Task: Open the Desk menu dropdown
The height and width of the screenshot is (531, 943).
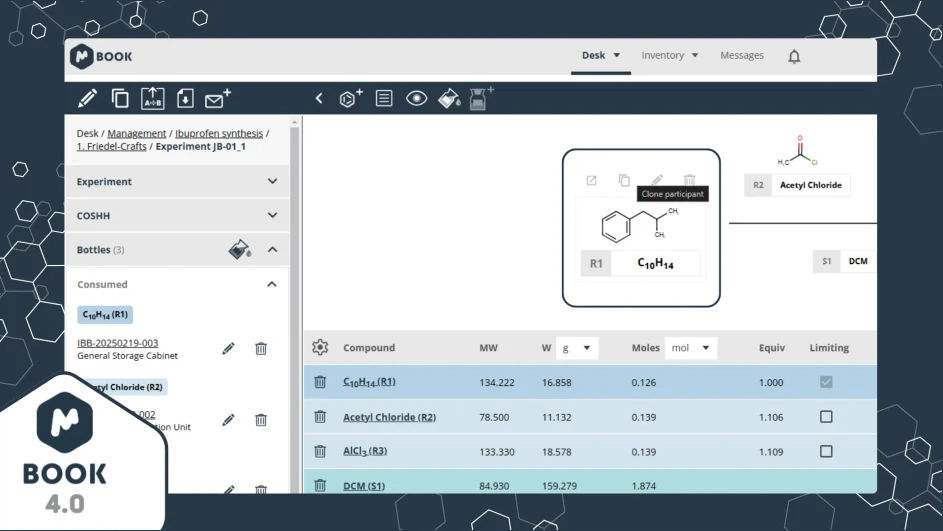Action: coord(601,55)
